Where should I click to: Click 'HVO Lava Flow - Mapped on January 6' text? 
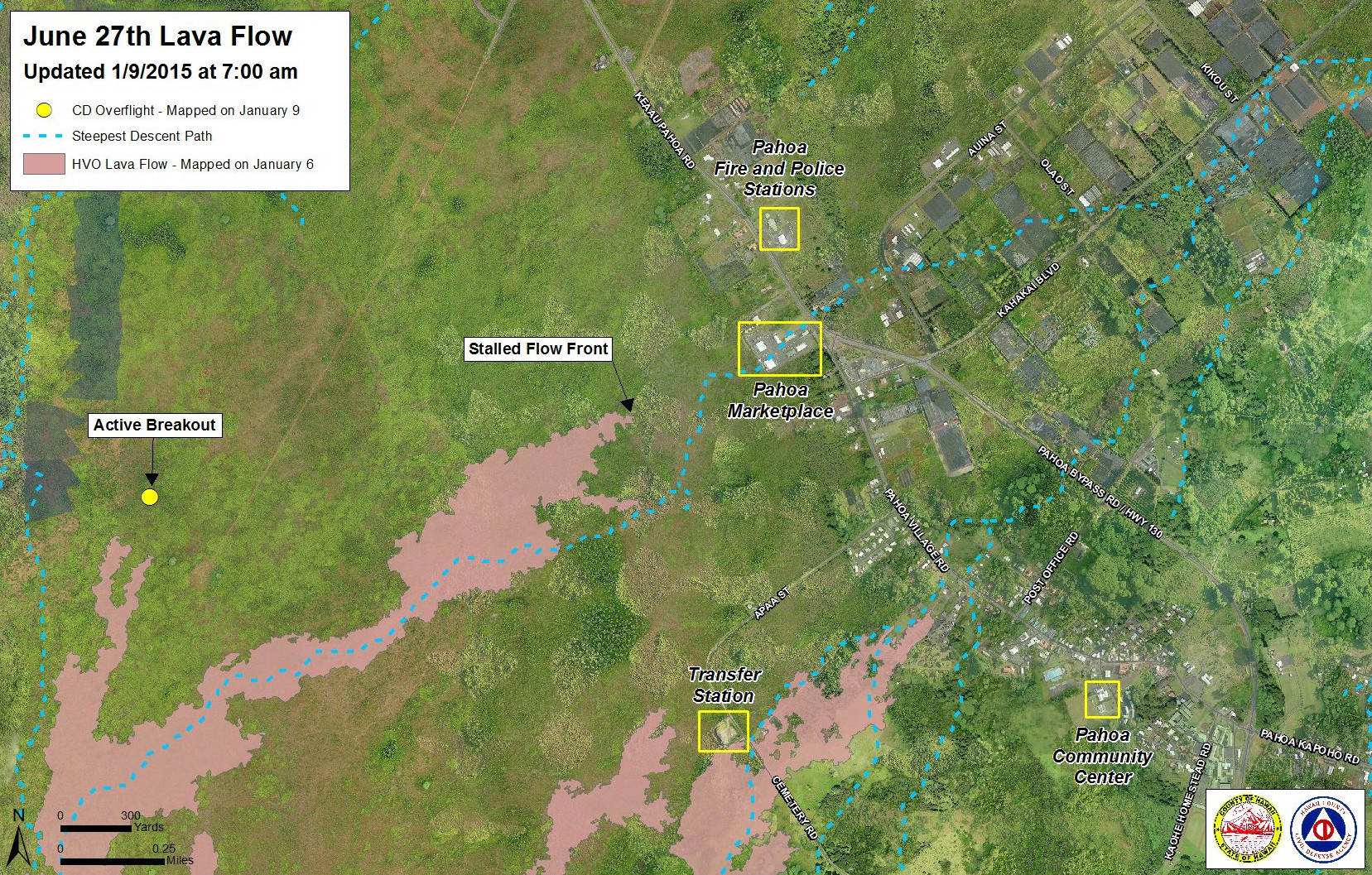click(192, 164)
